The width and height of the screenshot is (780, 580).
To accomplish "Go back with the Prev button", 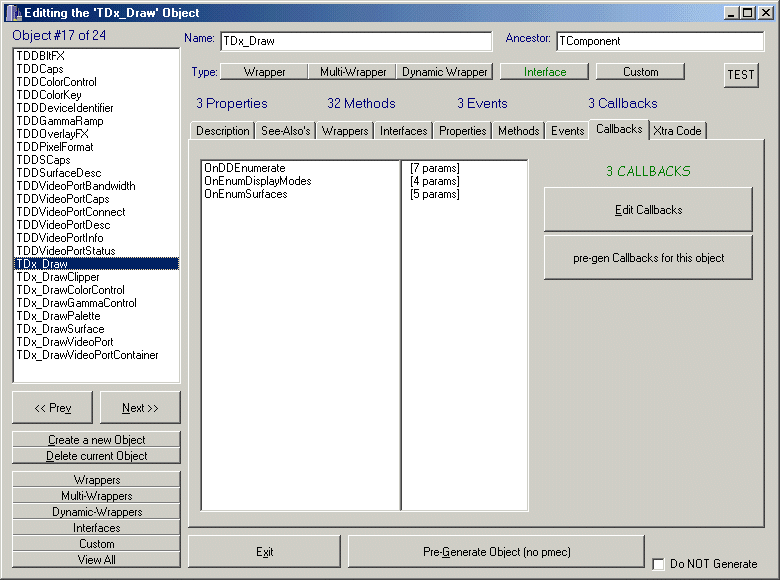I will (52, 408).
